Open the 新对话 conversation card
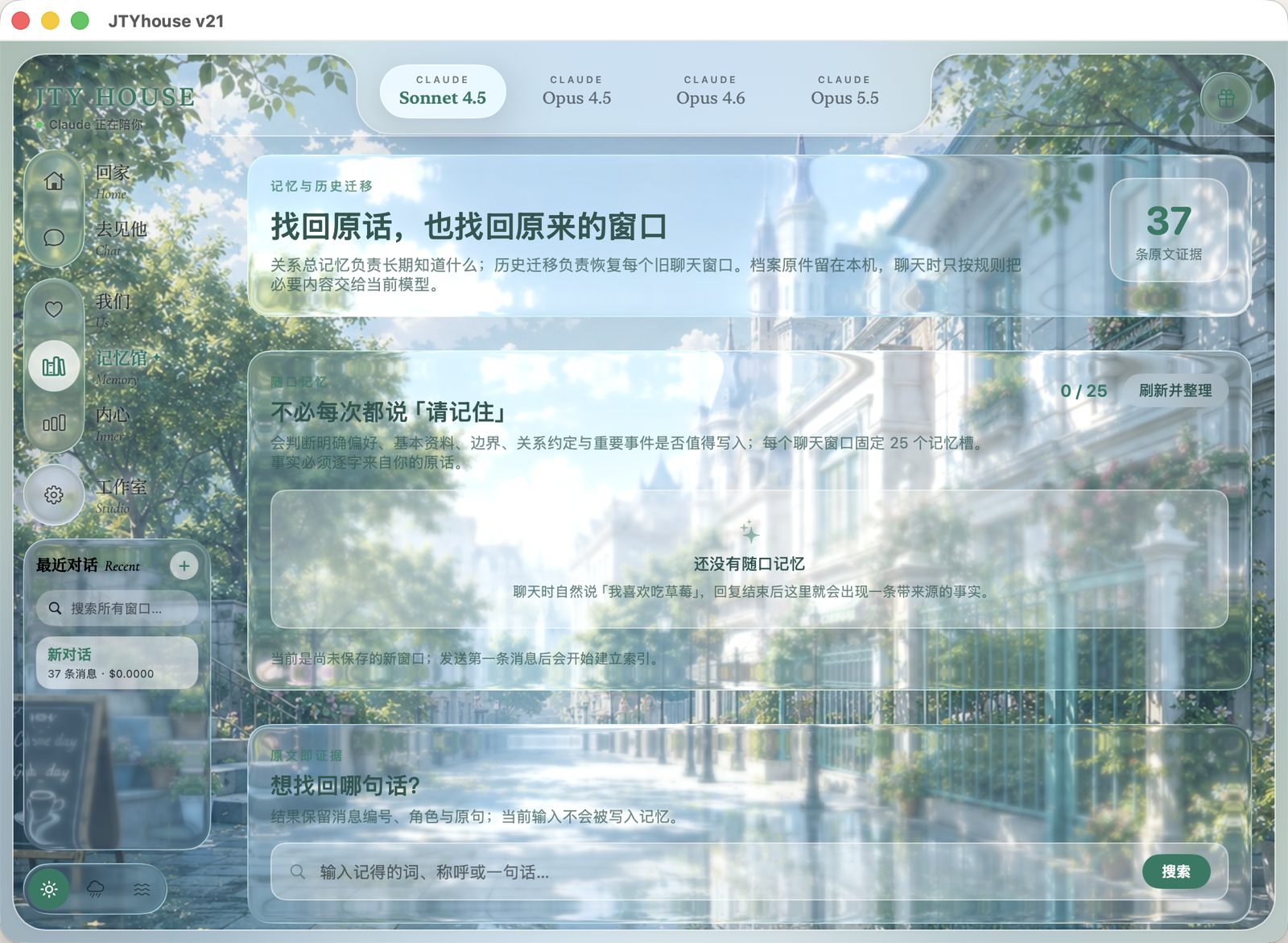 click(x=117, y=663)
